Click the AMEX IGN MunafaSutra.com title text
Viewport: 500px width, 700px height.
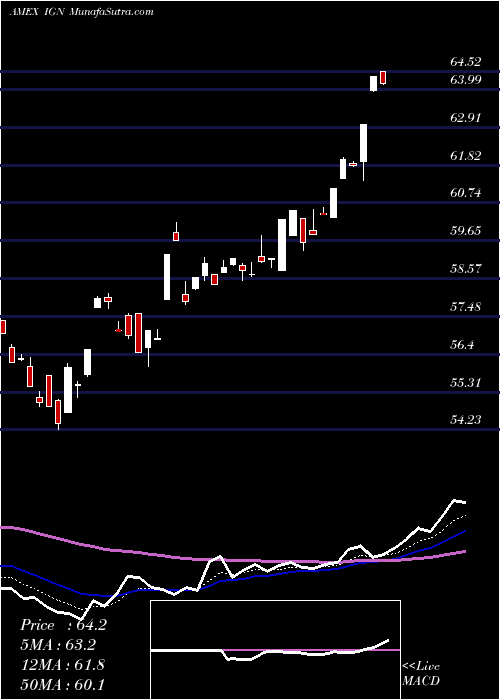(81, 12)
